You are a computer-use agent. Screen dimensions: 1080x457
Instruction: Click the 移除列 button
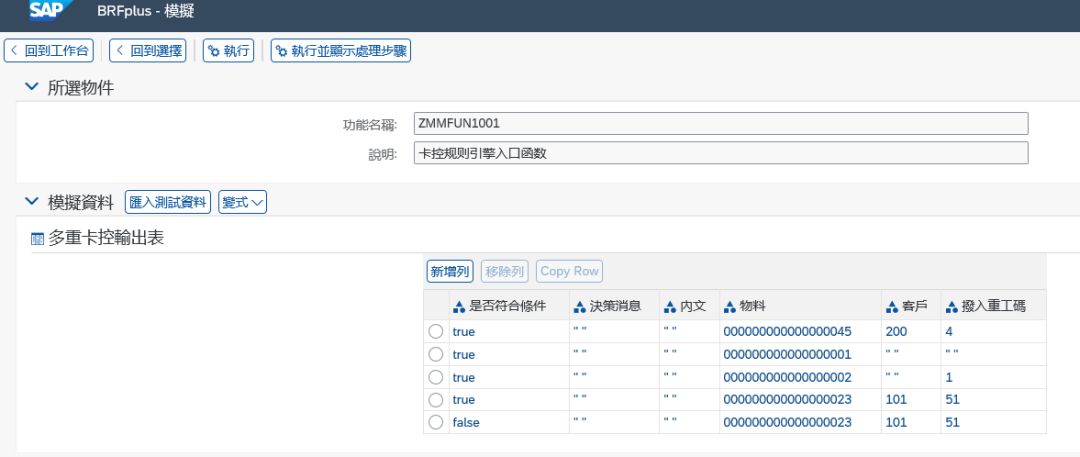coord(505,272)
